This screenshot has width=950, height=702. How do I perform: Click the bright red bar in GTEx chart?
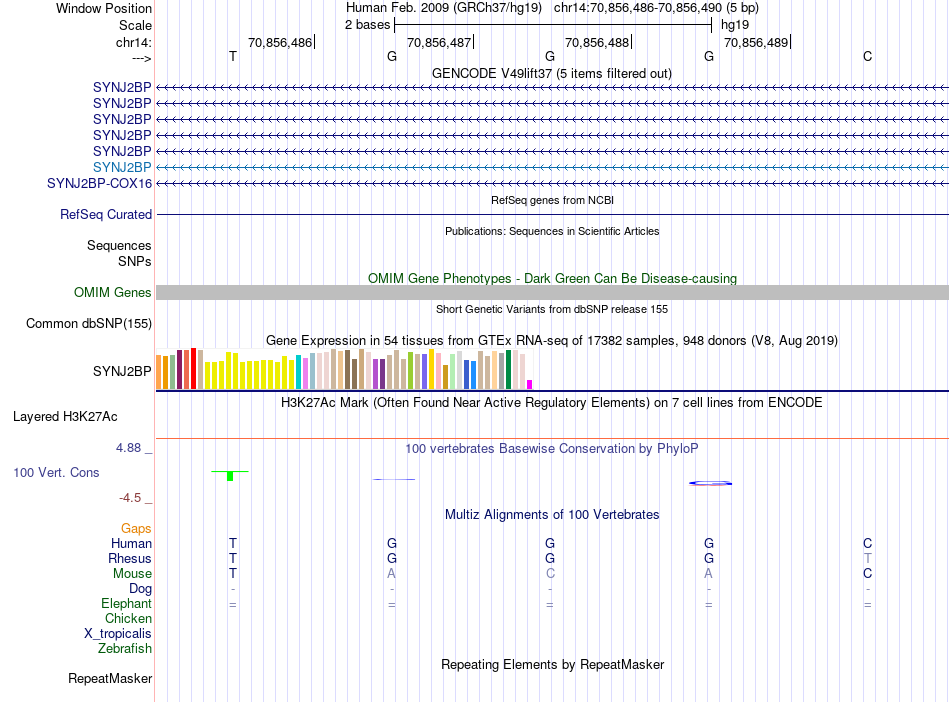[x=193, y=368]
